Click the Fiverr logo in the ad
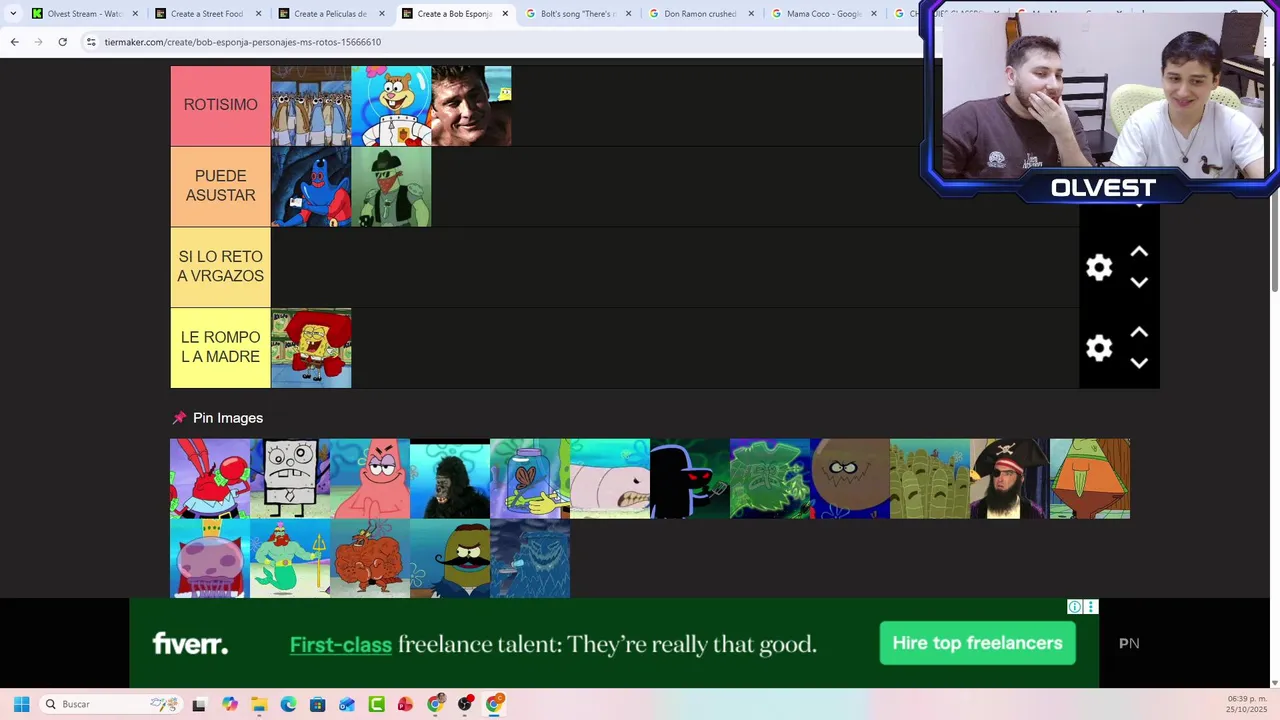Screen dimensions: 1280x720 (190, 644)
